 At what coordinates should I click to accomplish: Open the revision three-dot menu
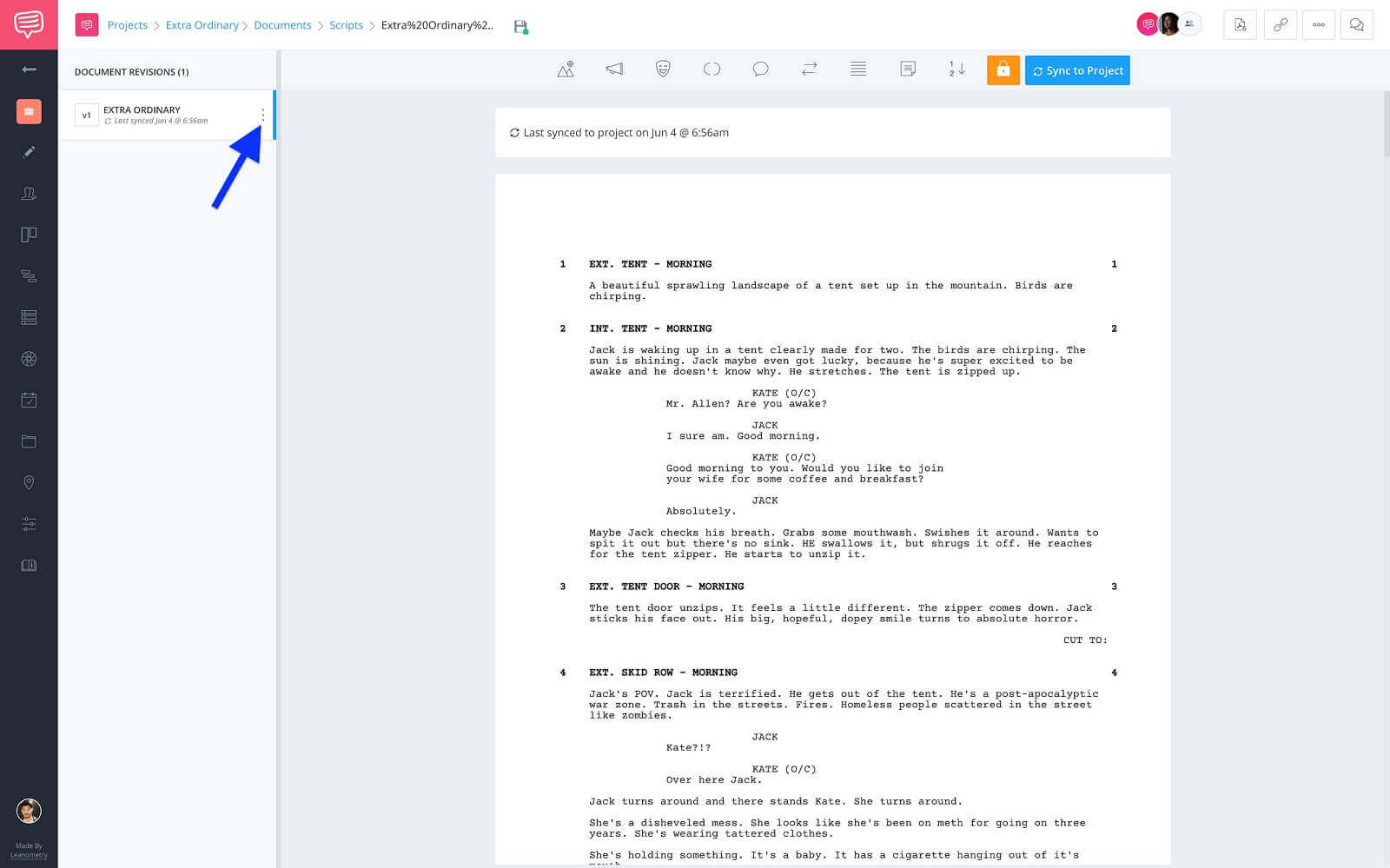(263, 114)
